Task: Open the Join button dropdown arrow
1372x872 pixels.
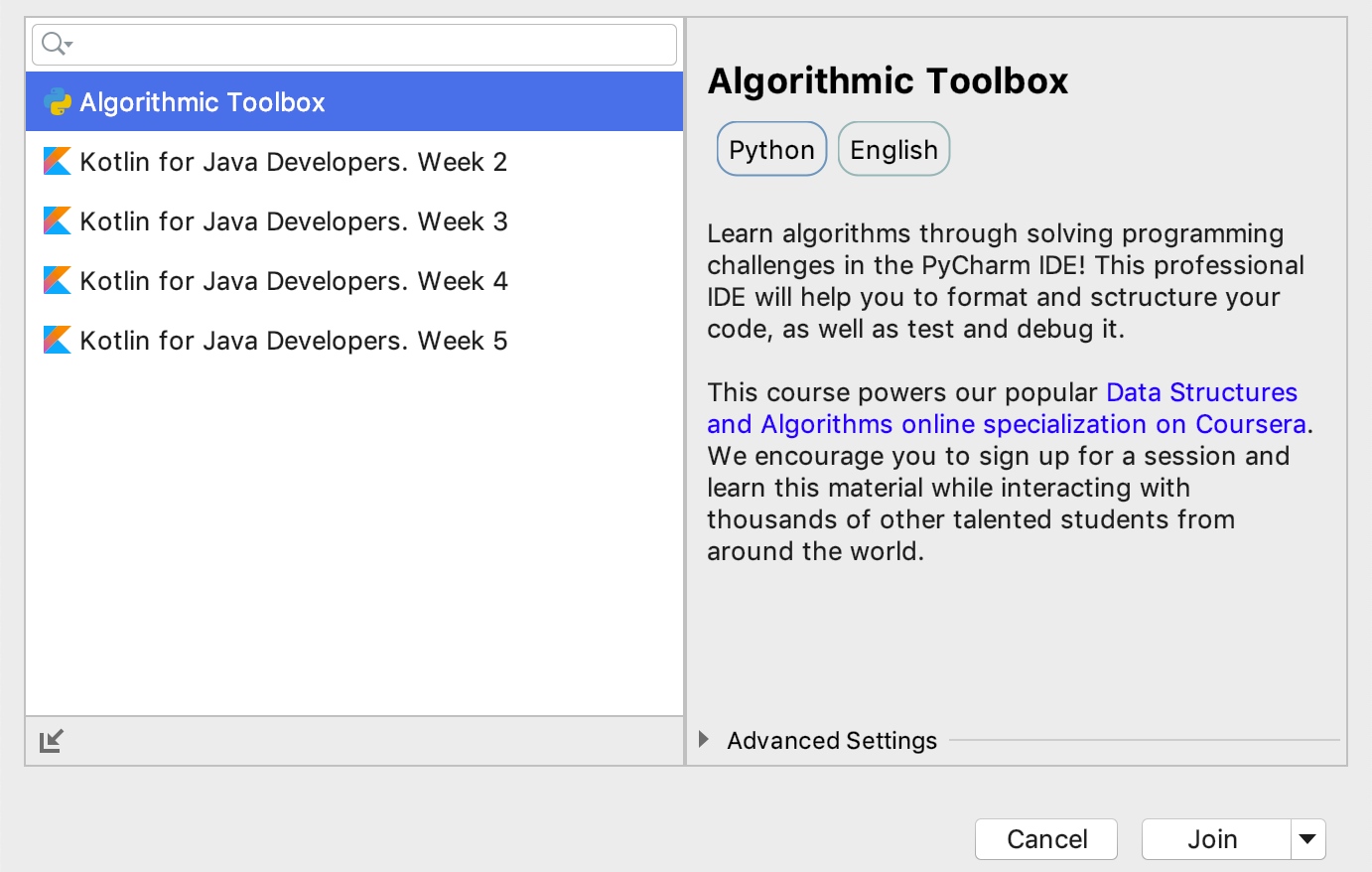Action: point(1308,839)
